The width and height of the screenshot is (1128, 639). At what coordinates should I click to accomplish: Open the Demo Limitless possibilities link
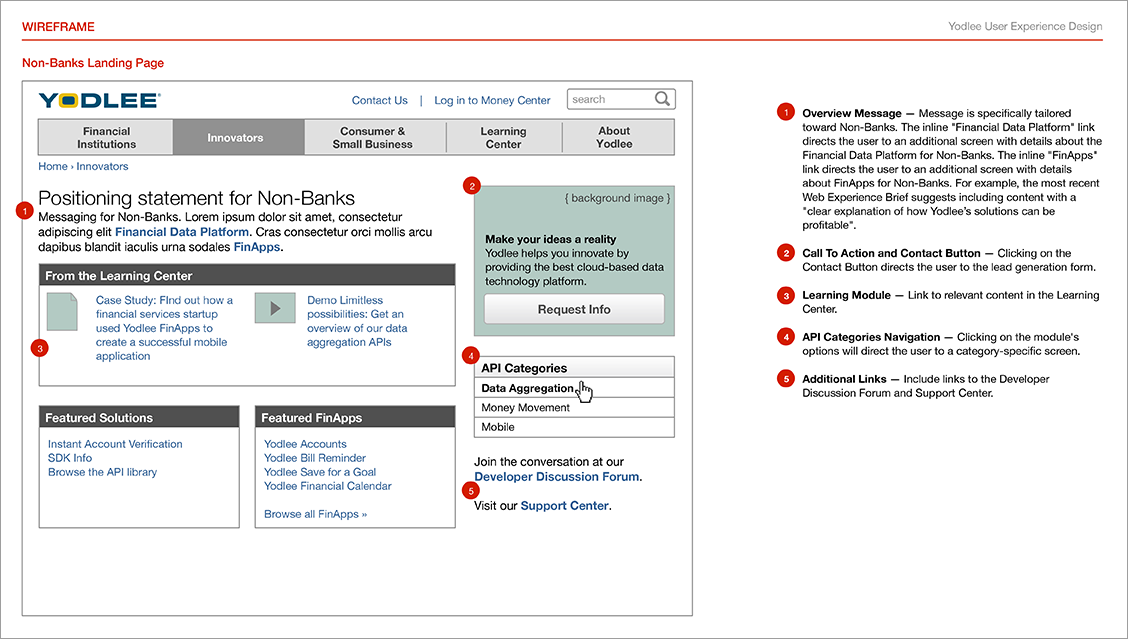(x=358, y=321)
